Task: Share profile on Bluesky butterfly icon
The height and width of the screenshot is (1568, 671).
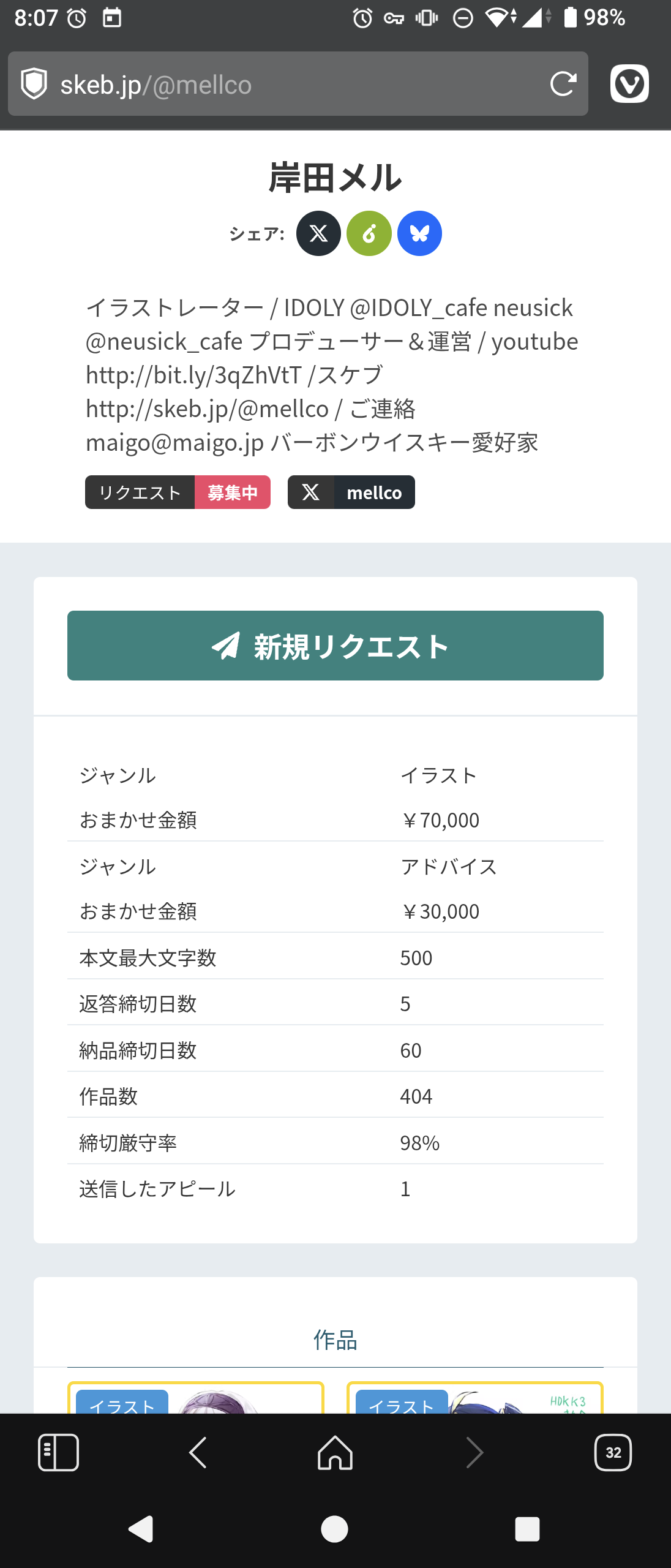Action: (x=419, y=233)
